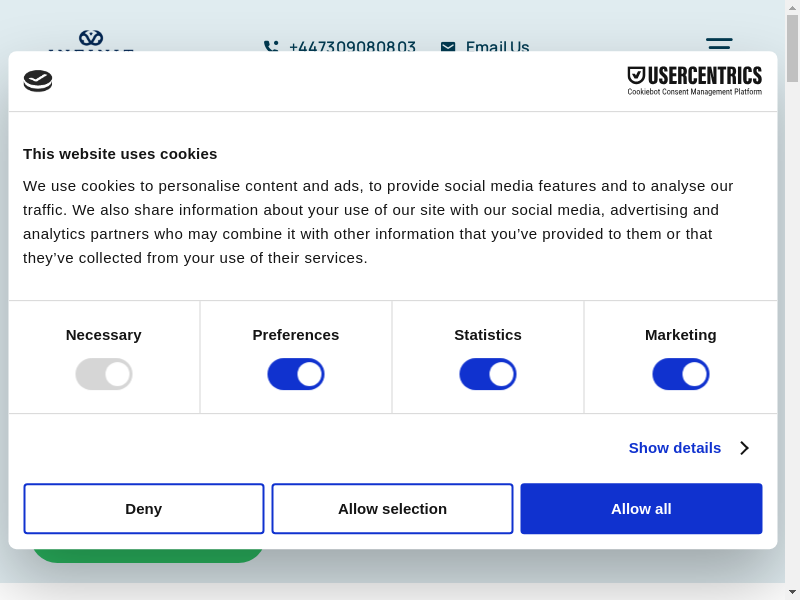Click the chevron arrow next to Show details
The image size is (800, 600).
(744, 448)
